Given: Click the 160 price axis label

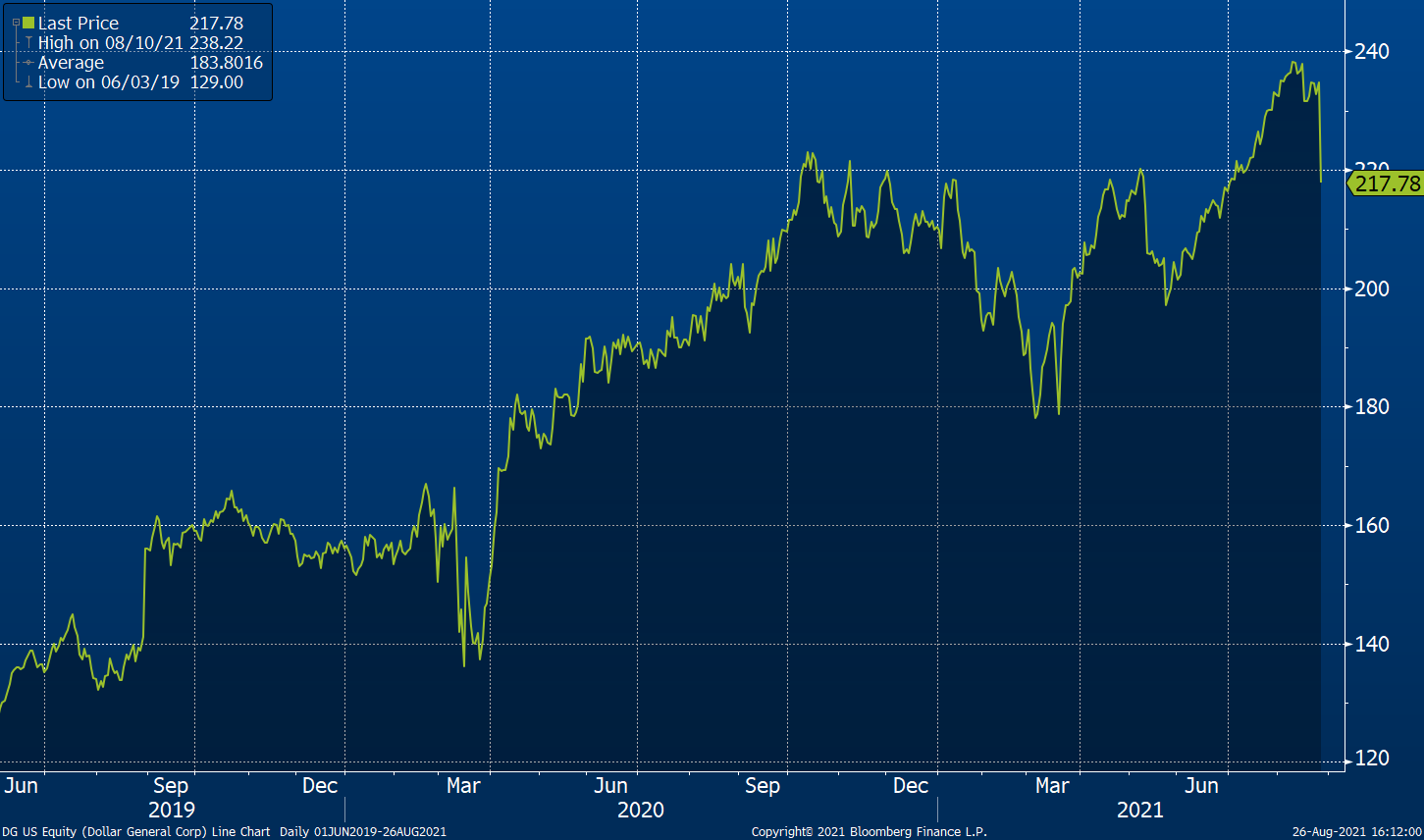Looking at the screenshot, I should (x=1372, y=525).
